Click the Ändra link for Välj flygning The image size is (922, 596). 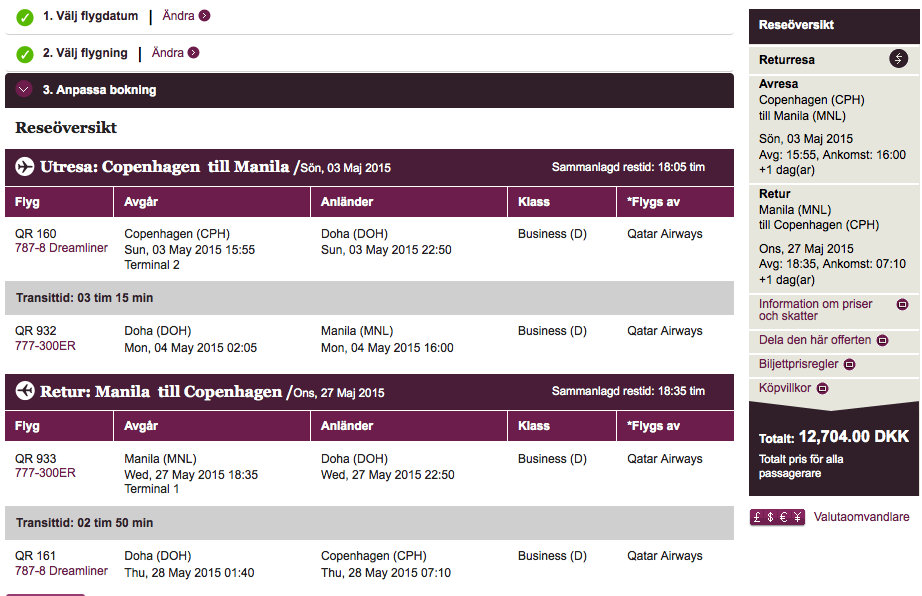pyautogui.click(x=167, y=53)
